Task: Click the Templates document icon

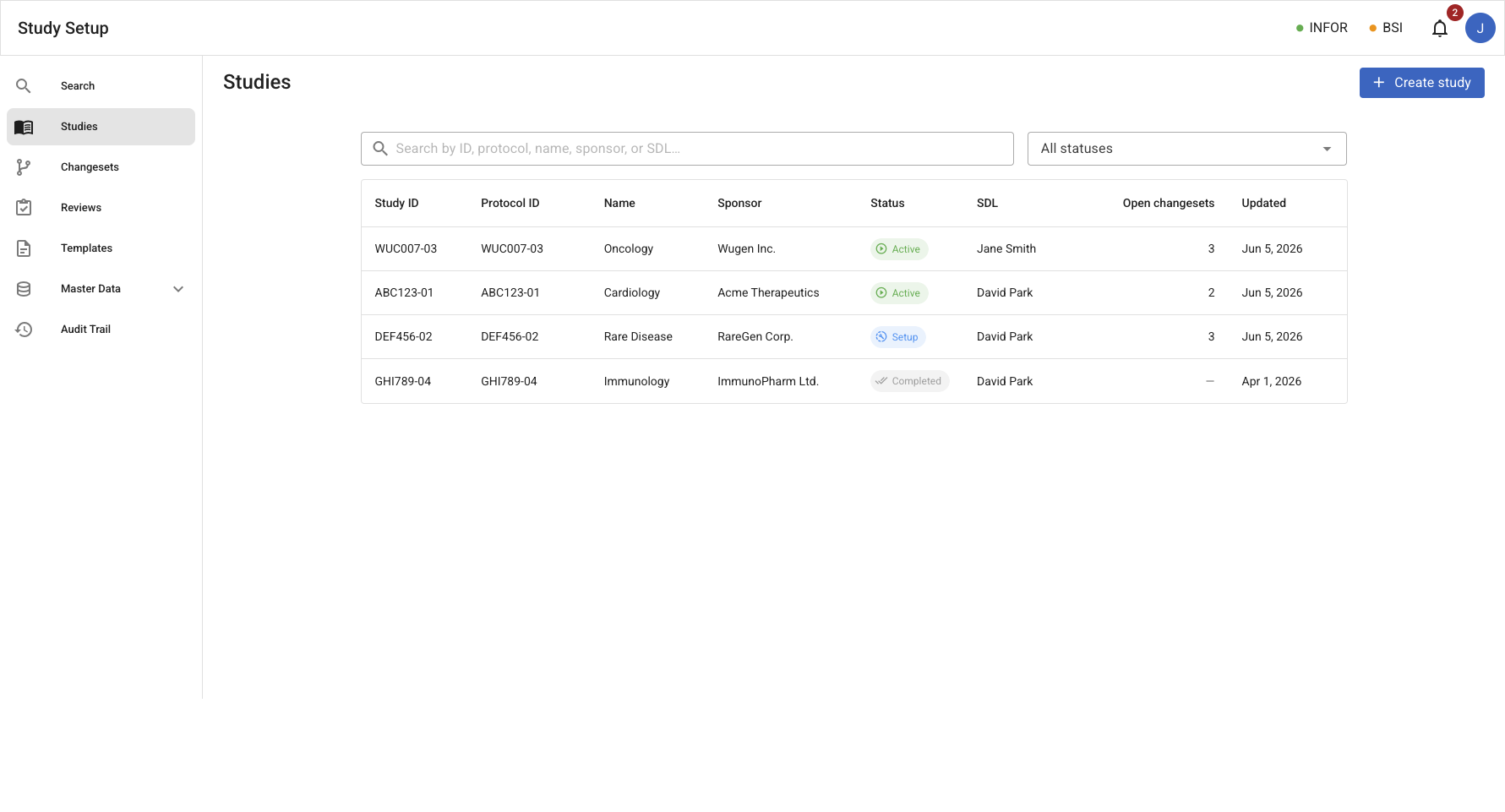Action: [x=24, y=248]
